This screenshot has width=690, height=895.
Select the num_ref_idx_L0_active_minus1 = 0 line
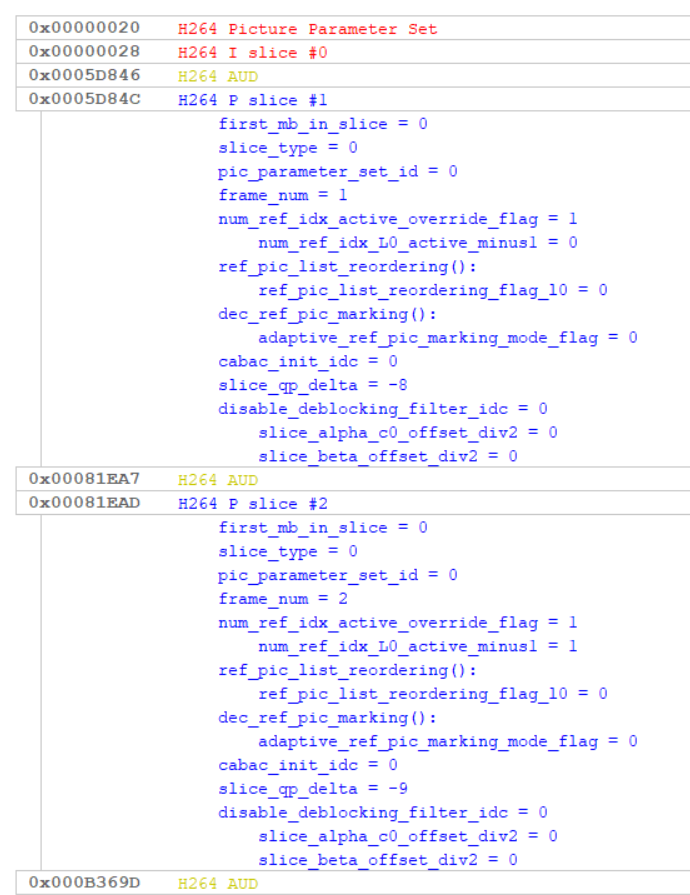pos(418,243)
